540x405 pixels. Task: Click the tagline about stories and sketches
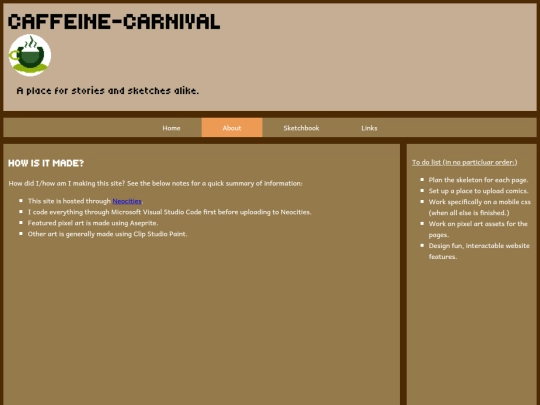tap(108, 91)
